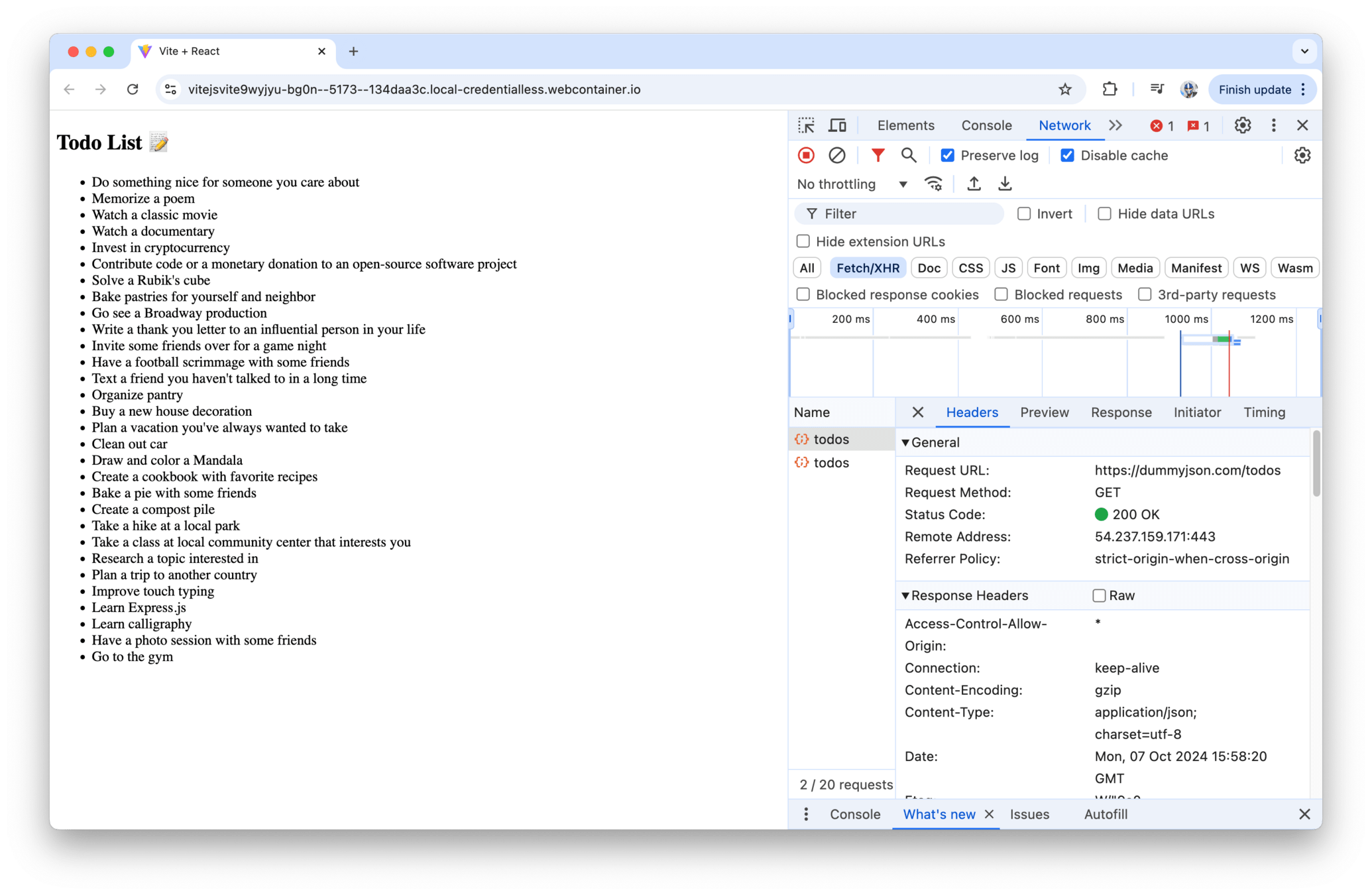Click the export HAR download icon
Image resolution: width=1372 pixels, height=895 pixels.
(x=1005, y=184)
